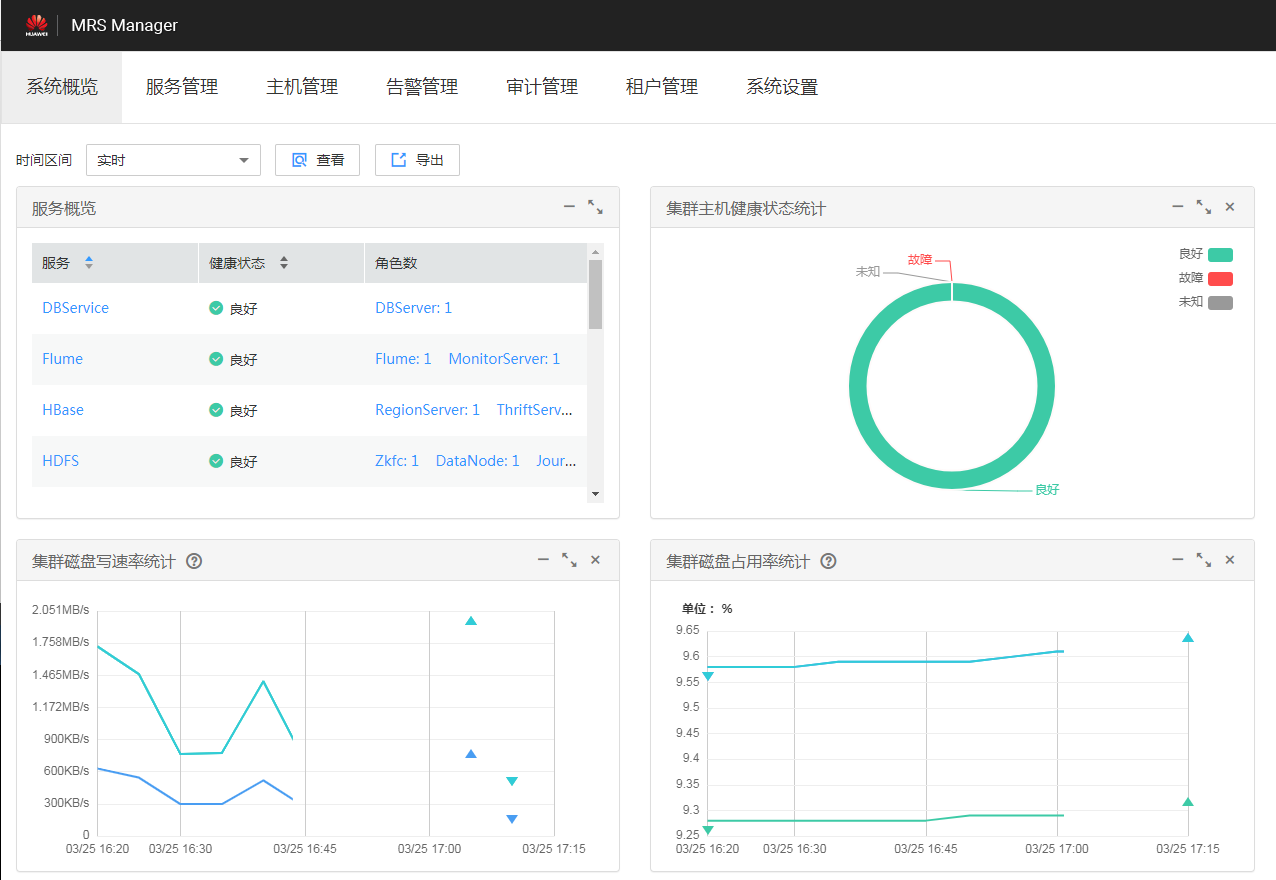The image size is (1276, 880).
Task: Toggle 良好 legend item in health chart
Action: [x=1219, y=255]
